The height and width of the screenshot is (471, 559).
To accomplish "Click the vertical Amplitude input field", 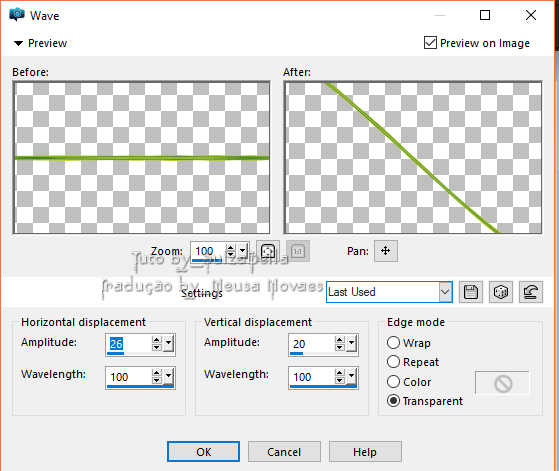I will coord(311,344).
